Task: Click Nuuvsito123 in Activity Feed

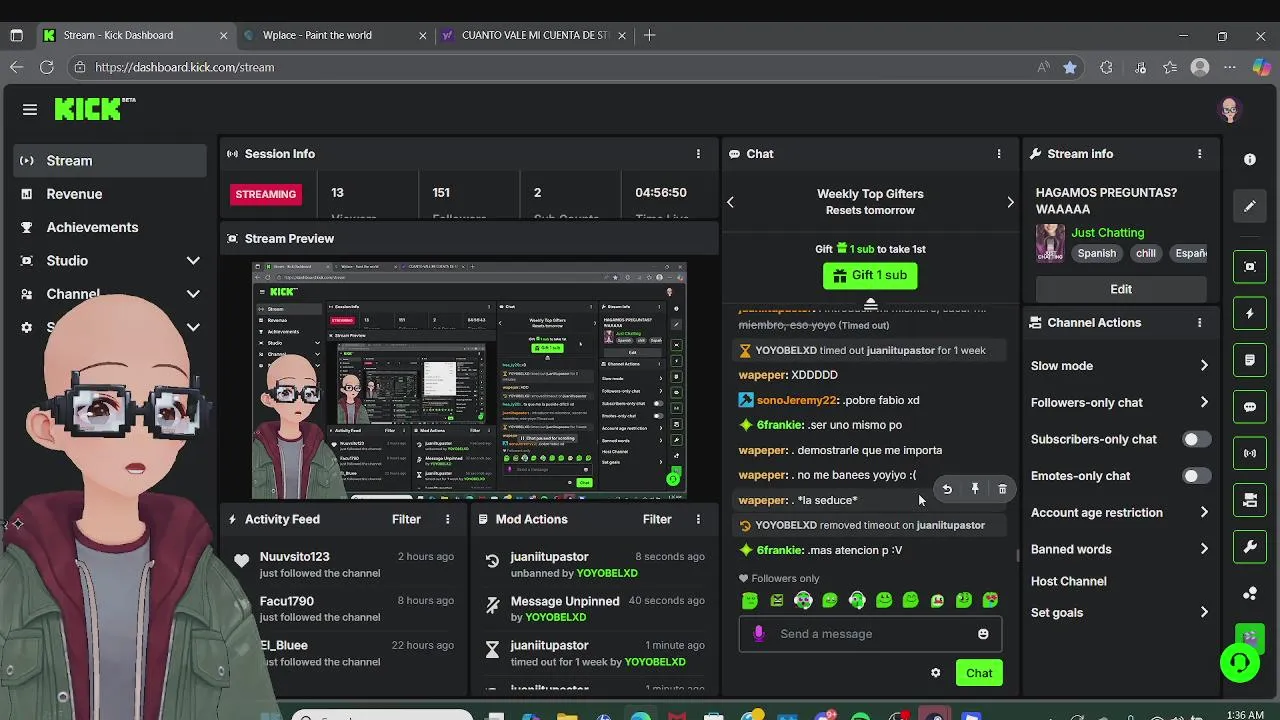Action: [x=294, y=557]
